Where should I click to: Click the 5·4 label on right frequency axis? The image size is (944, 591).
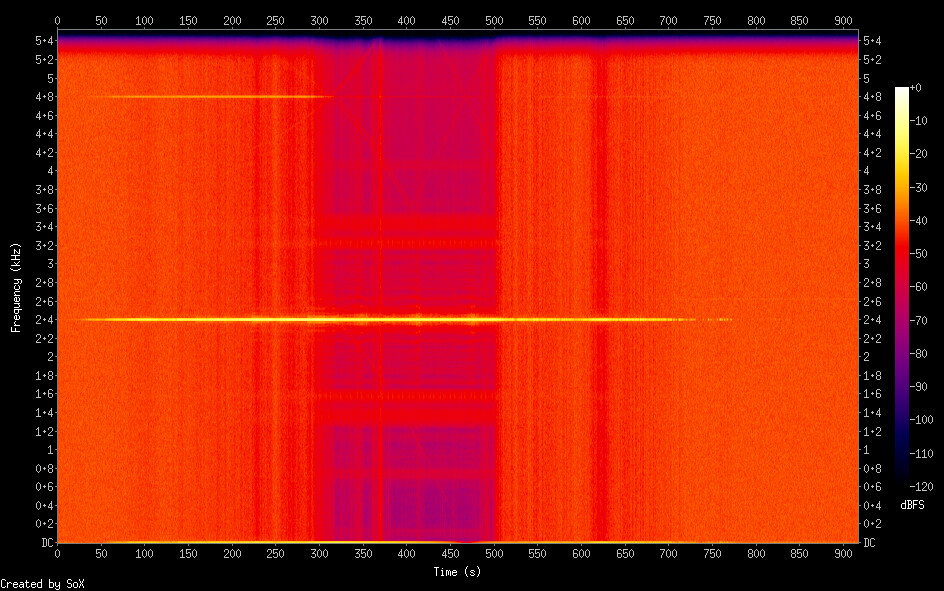point(872,40)
